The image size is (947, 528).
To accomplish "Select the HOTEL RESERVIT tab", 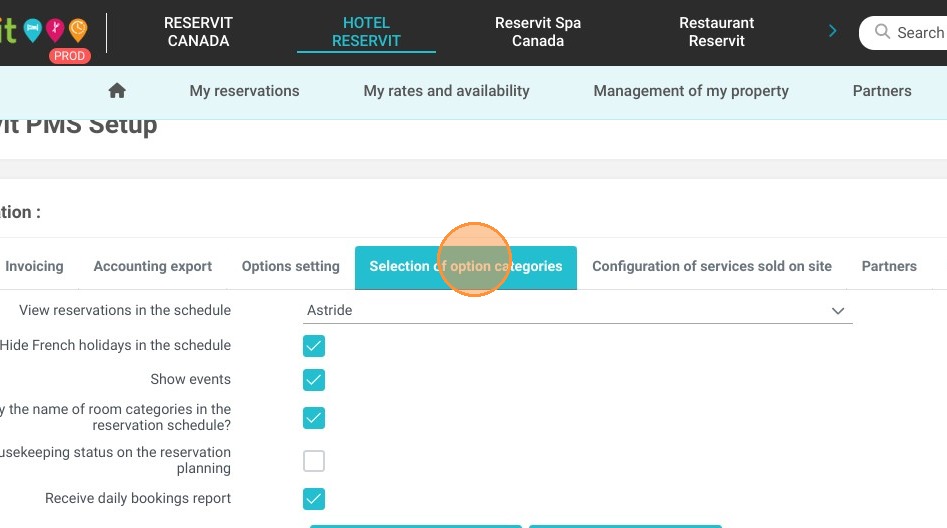I will (366, 32).
